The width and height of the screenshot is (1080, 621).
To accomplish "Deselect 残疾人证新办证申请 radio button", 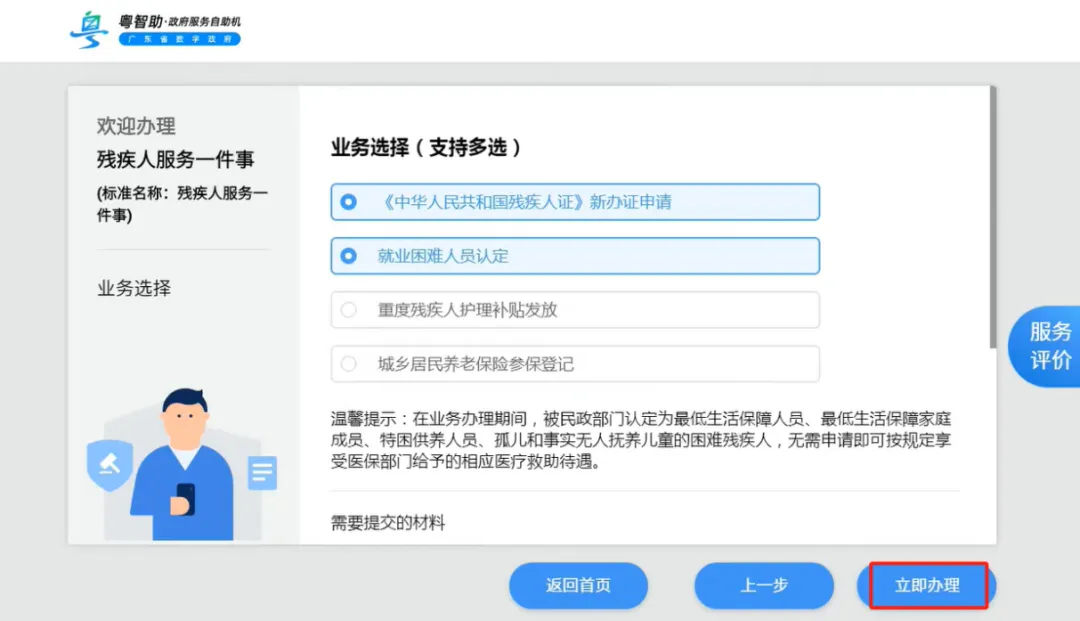I will (349, 202).
